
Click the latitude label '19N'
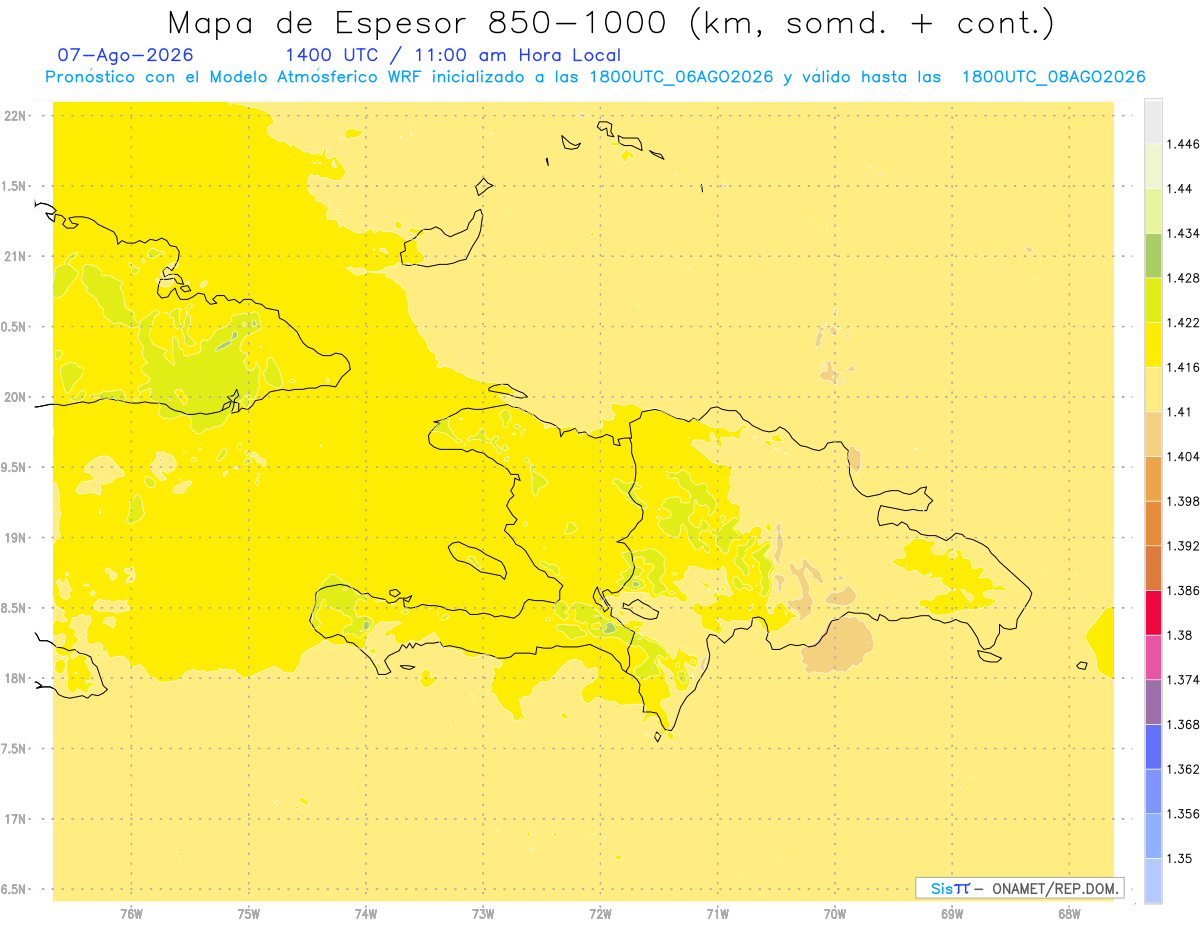tap(16, 538)
